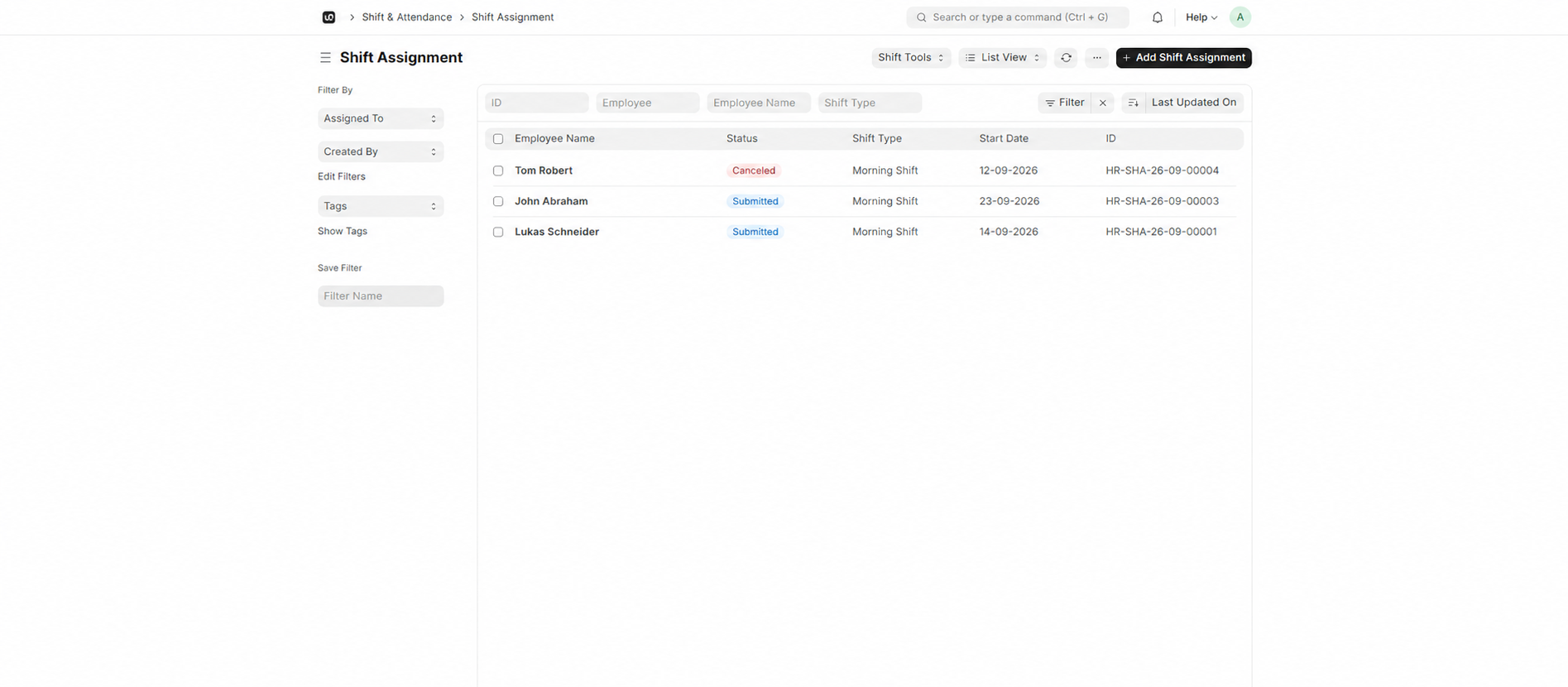The height and width of the screenshot is (687, 1568).
Task: Select all rows checkbox in header
Action: pyautogui.click(x=498, y=139)
